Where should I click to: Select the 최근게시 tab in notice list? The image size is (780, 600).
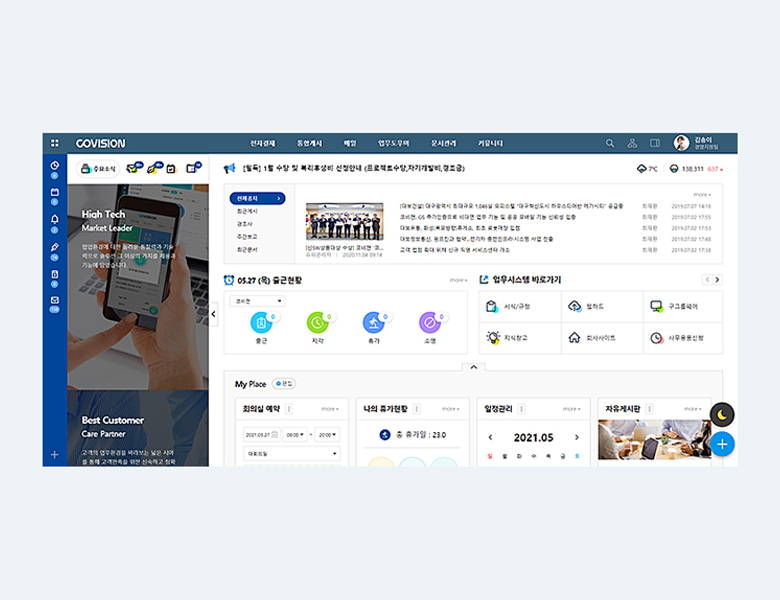pos(246,212)
